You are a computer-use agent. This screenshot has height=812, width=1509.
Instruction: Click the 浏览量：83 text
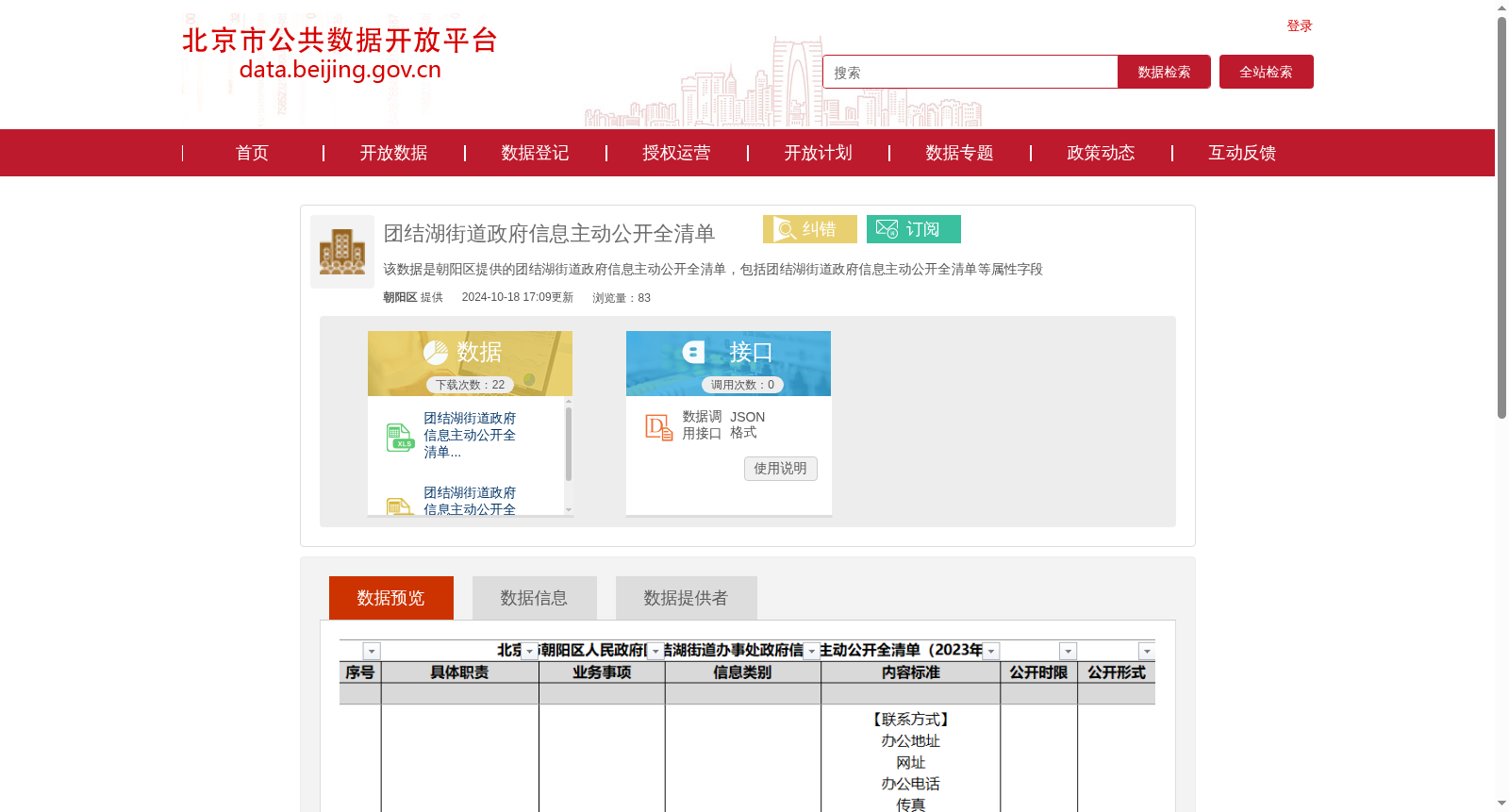tap(622, 298)
